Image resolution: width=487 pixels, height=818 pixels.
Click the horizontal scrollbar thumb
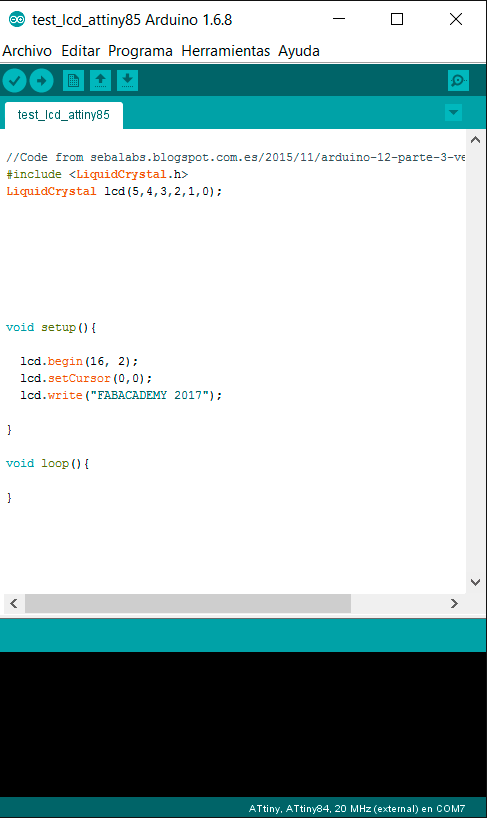[188, 604]
